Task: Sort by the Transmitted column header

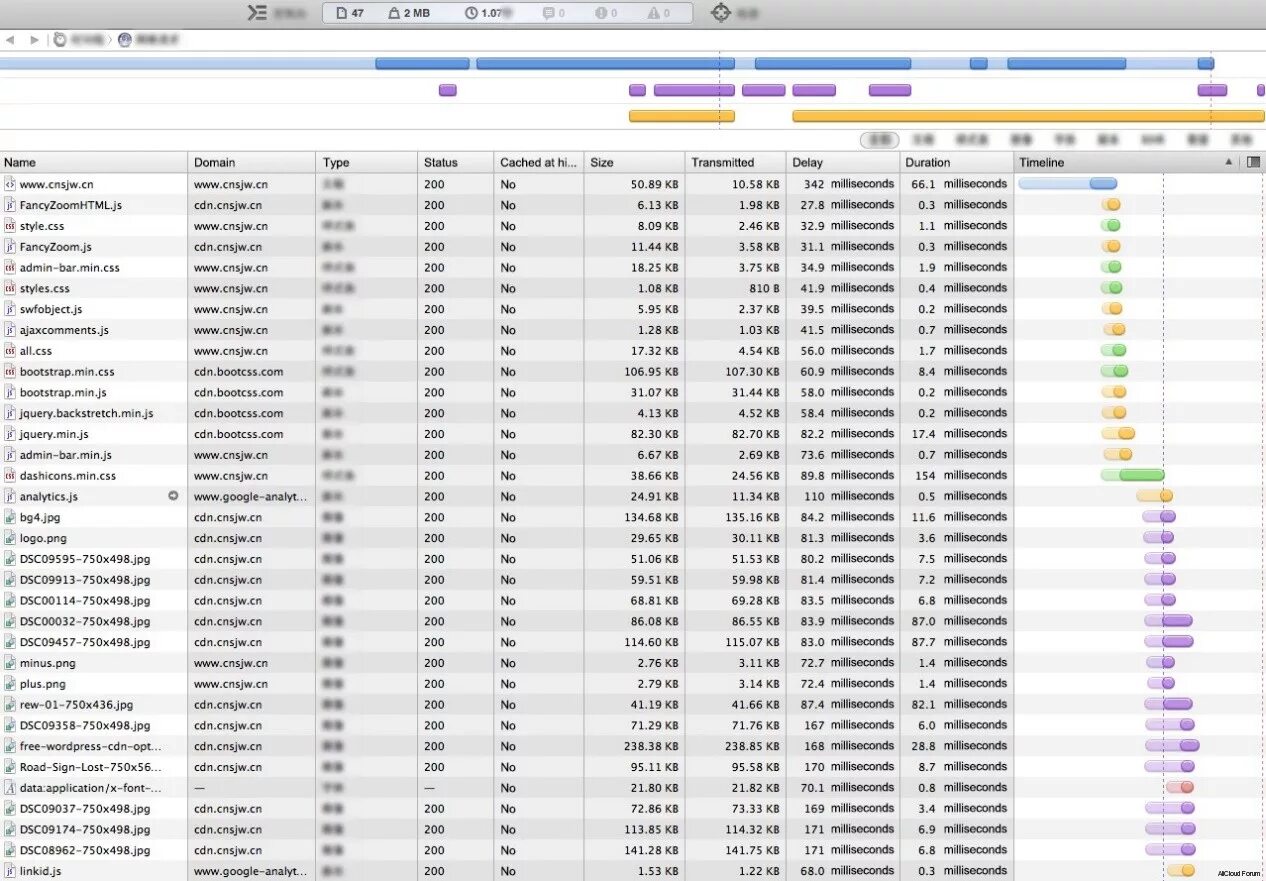Action: click(735, 162)
